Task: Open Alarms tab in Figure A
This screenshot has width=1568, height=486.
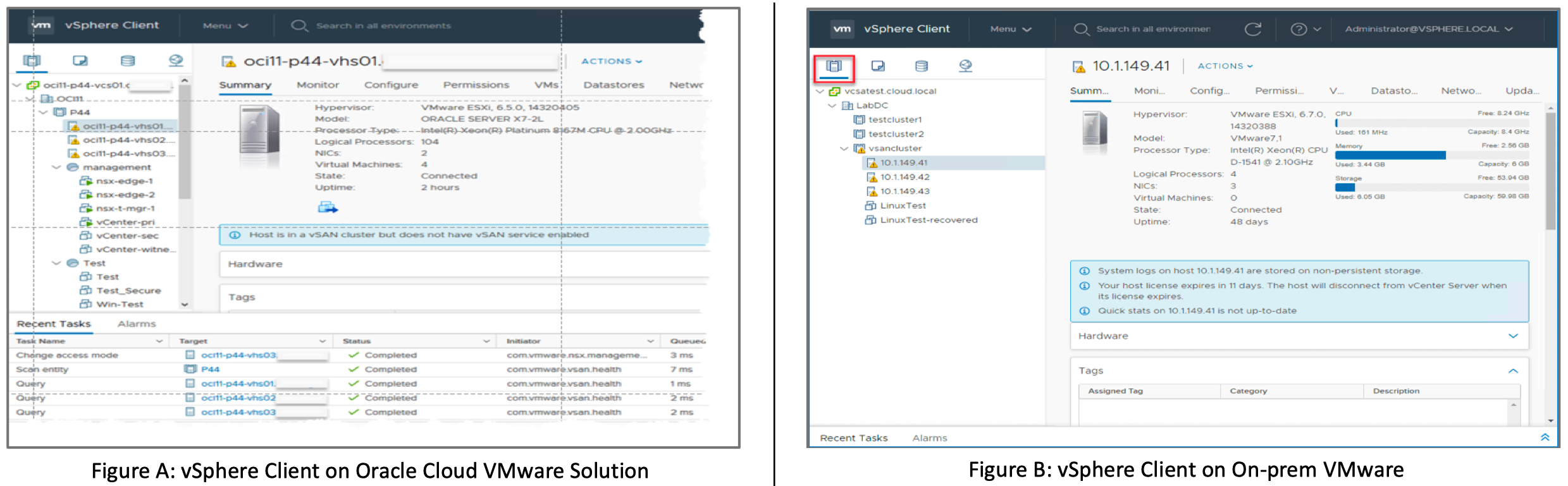Action: click(137, 324)
